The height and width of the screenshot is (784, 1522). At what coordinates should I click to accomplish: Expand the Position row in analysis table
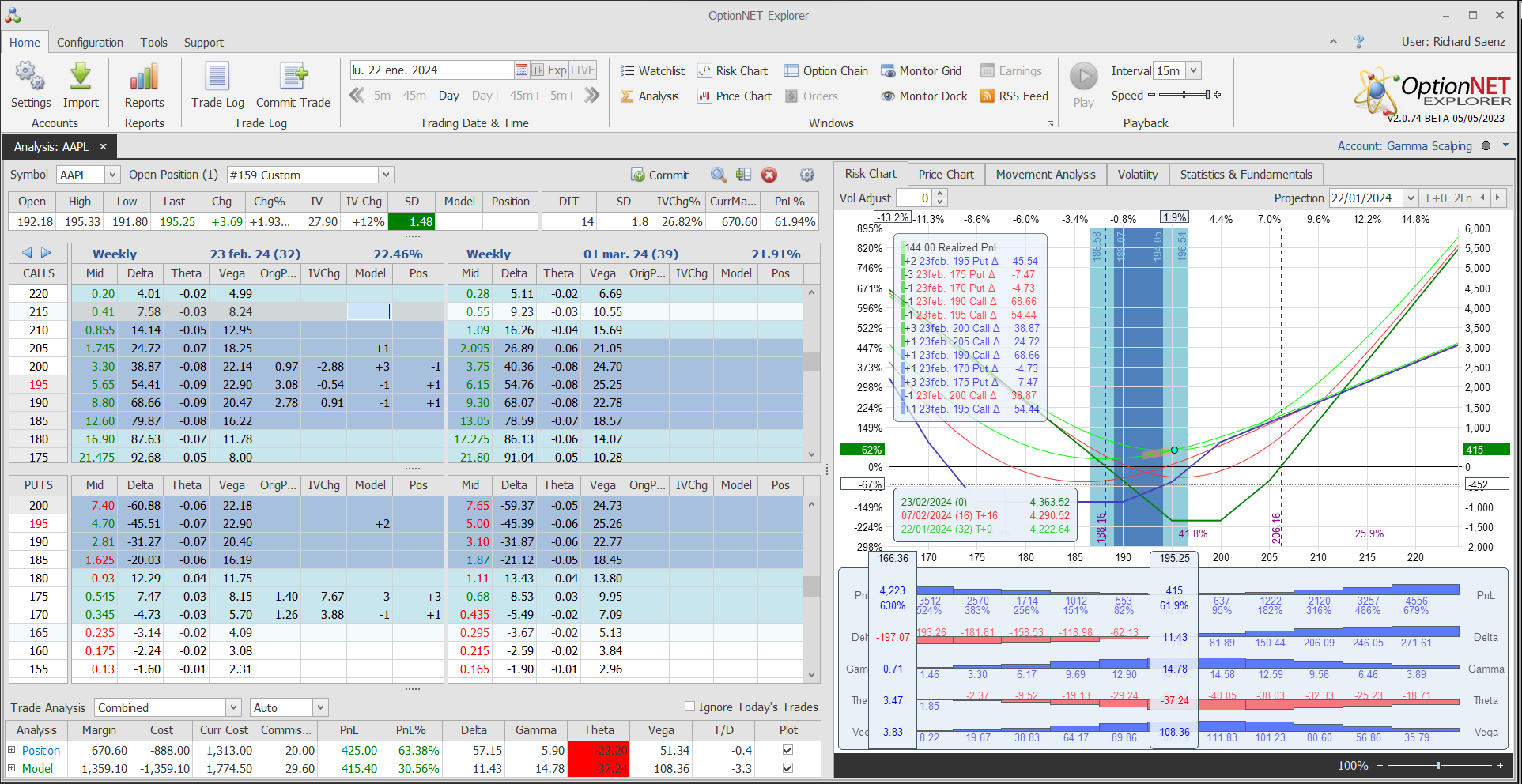(11, 750)
